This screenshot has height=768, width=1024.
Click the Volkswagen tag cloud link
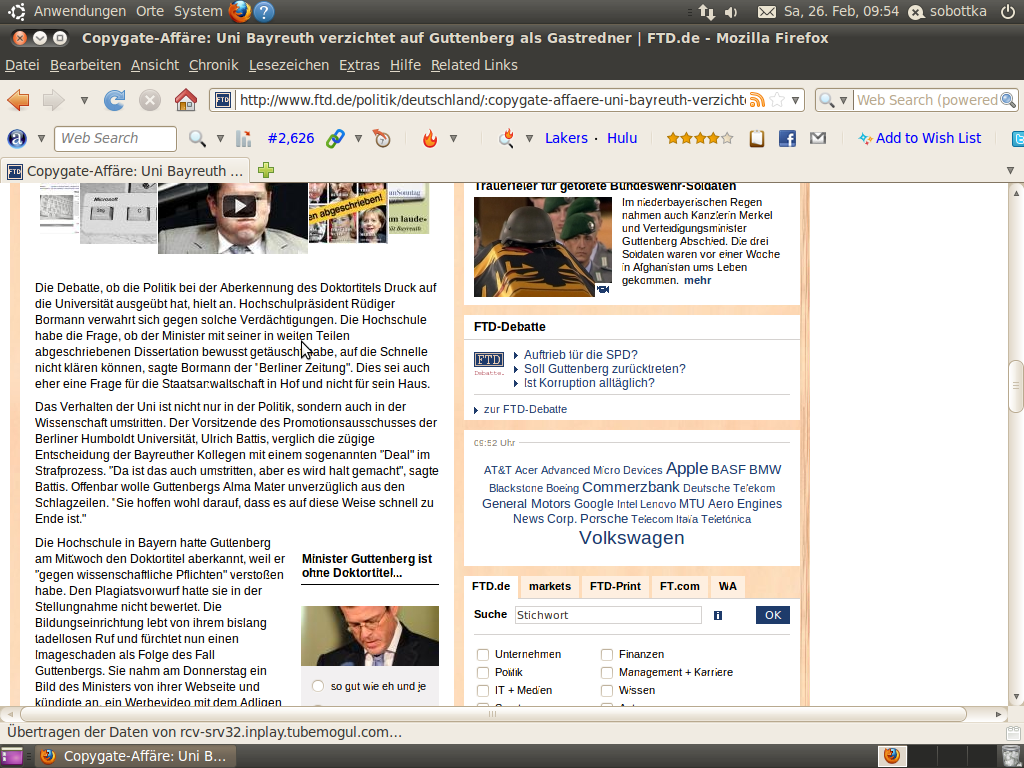pyautogui.click(x=632, y=537)
